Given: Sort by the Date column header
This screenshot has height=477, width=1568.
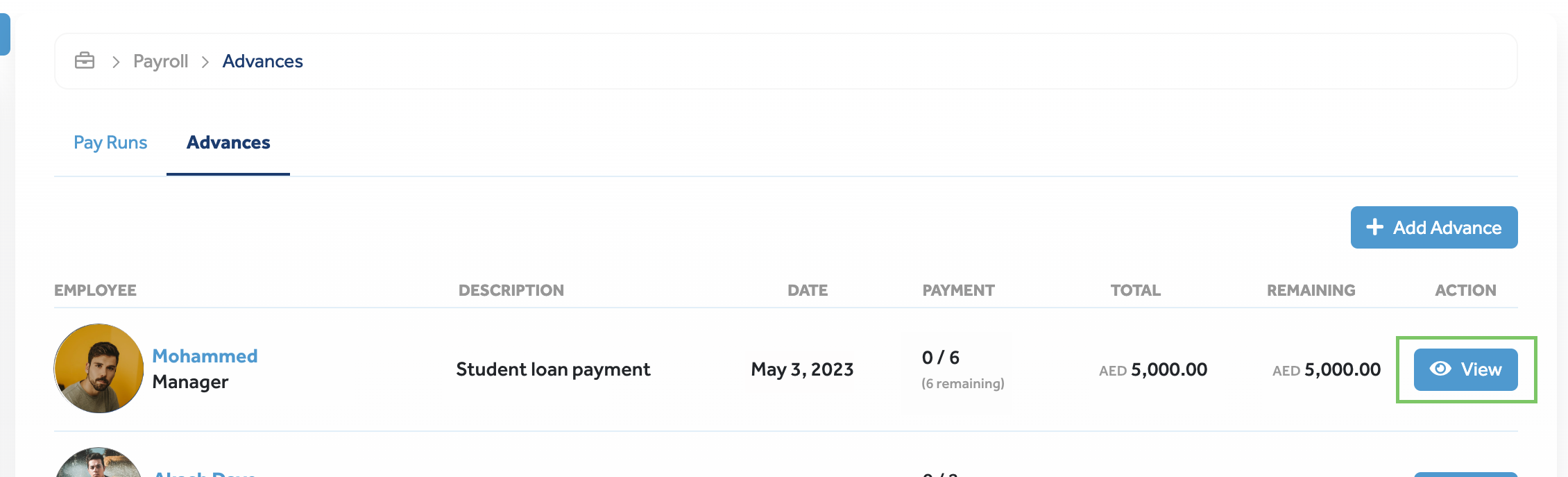Looking at the screenshot, I should pyautogui.click(x=807, y=290).
